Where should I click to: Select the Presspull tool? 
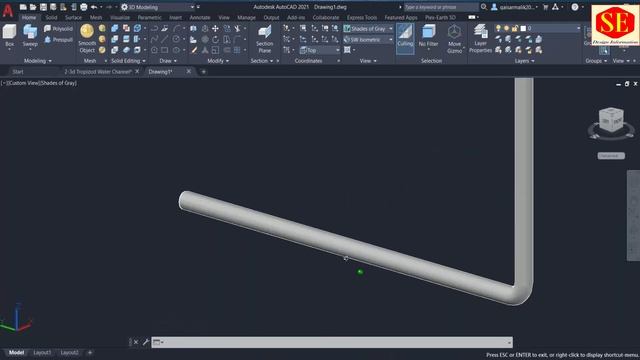click(x=58, y=40)
